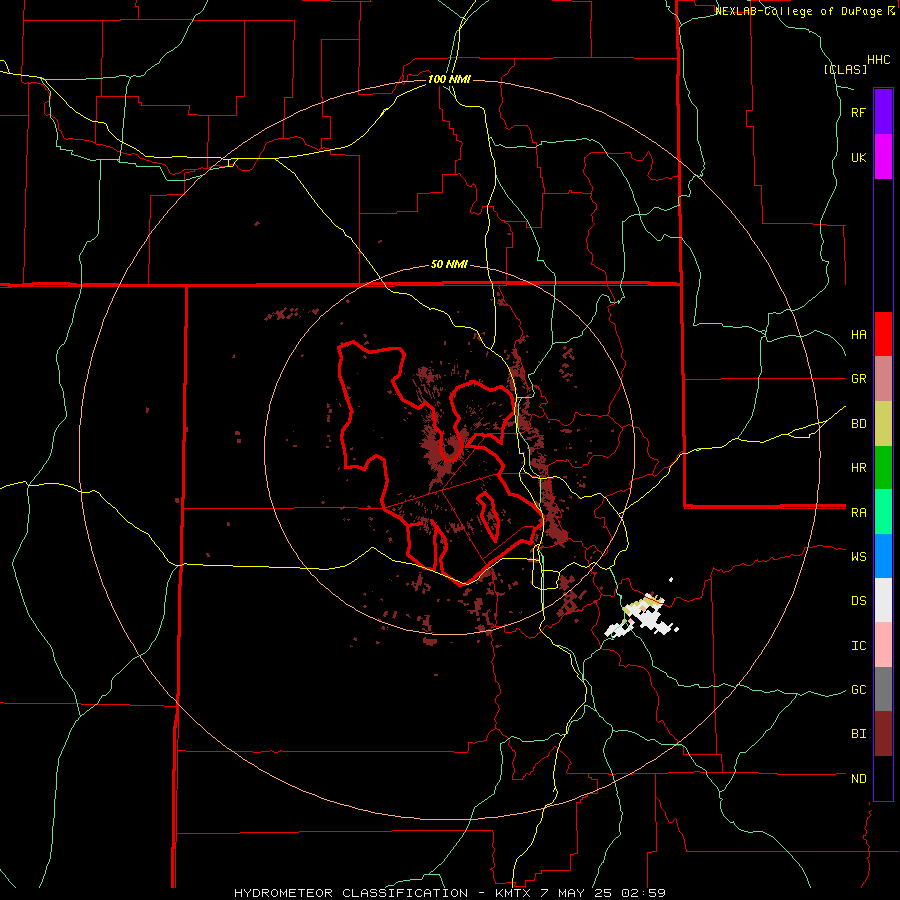
Task: Click the BI legend label
Action: (x=859, y=734)
